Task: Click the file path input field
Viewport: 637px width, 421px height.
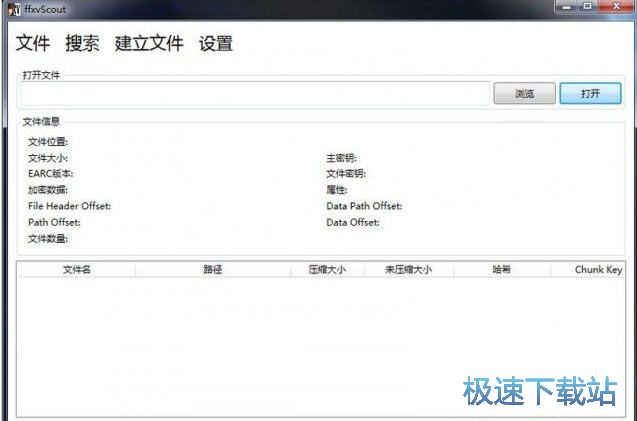Action: [x=255, y=93]
